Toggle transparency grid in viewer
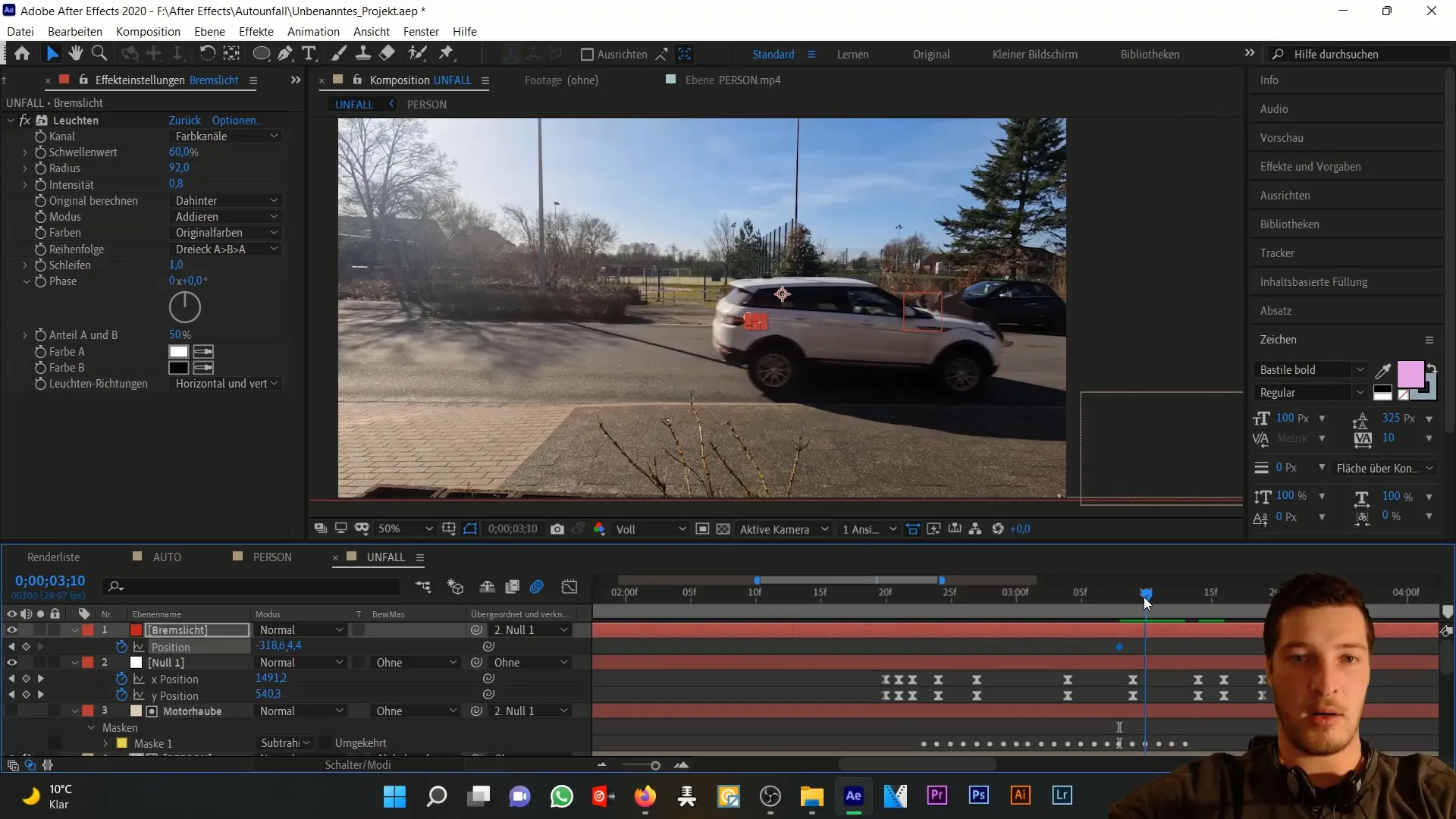The height and width of the screenshot is (819, 1456). tap(723, 529)
